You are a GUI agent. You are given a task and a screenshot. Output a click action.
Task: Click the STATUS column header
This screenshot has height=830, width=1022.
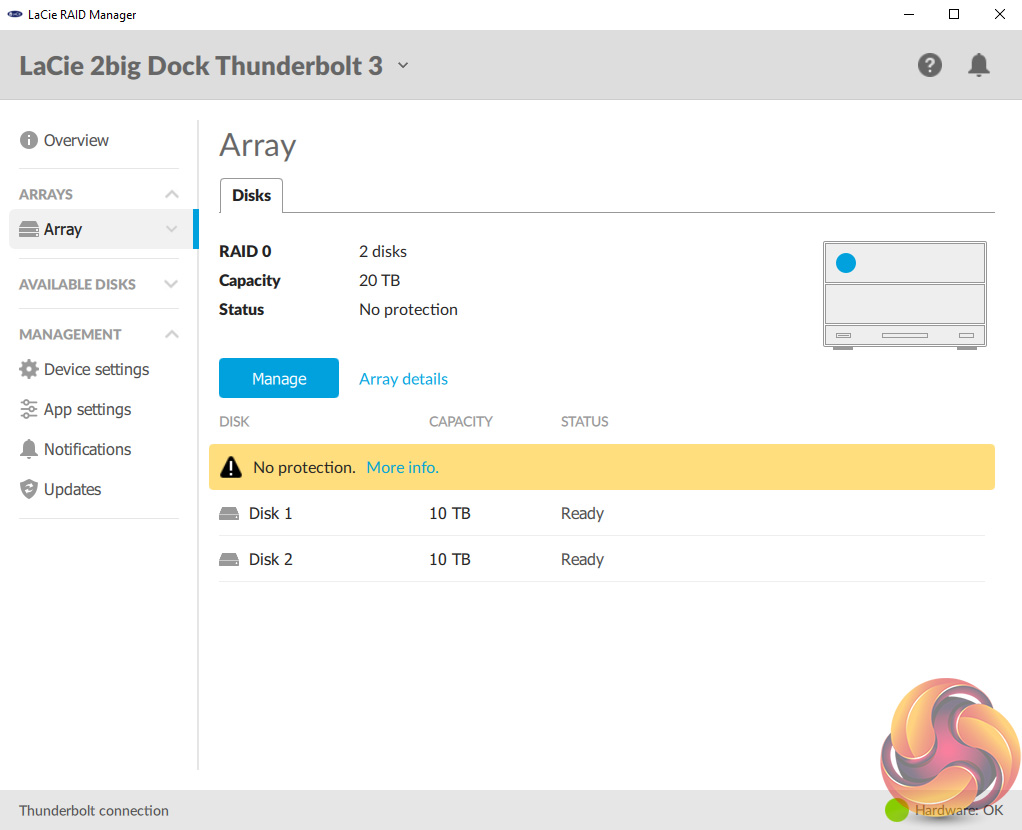[x=585, y=422]
